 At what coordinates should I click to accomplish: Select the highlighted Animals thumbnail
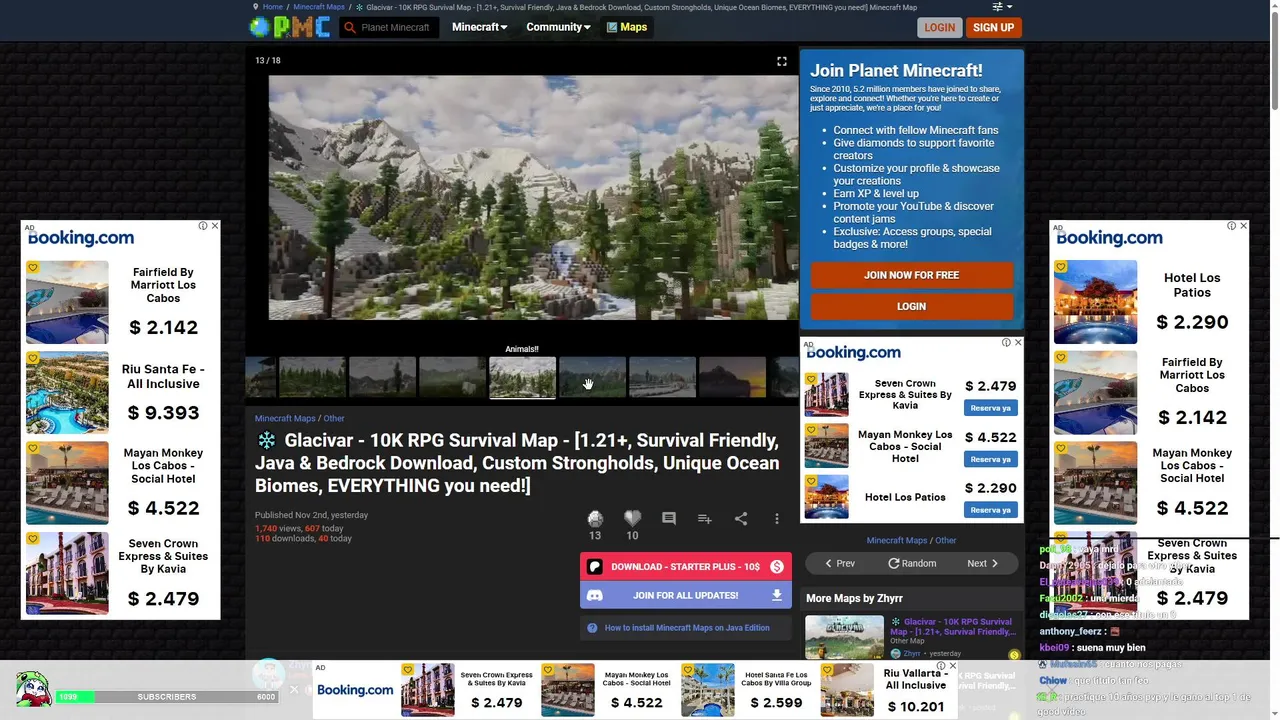pos(522,377)
